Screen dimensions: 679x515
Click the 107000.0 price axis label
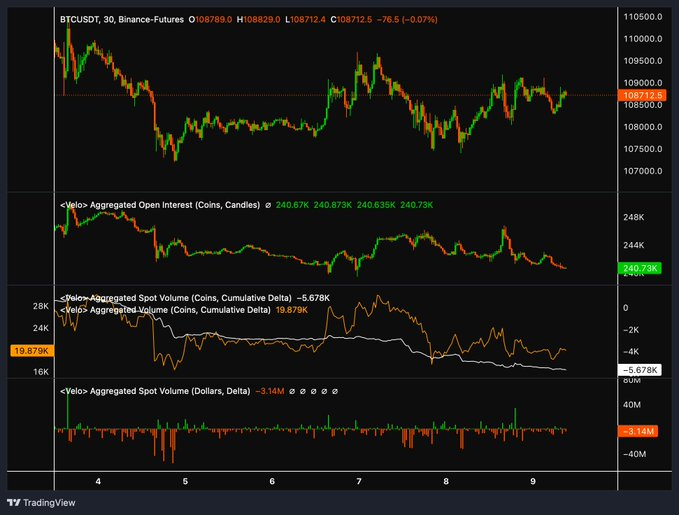tap(643, 171)
